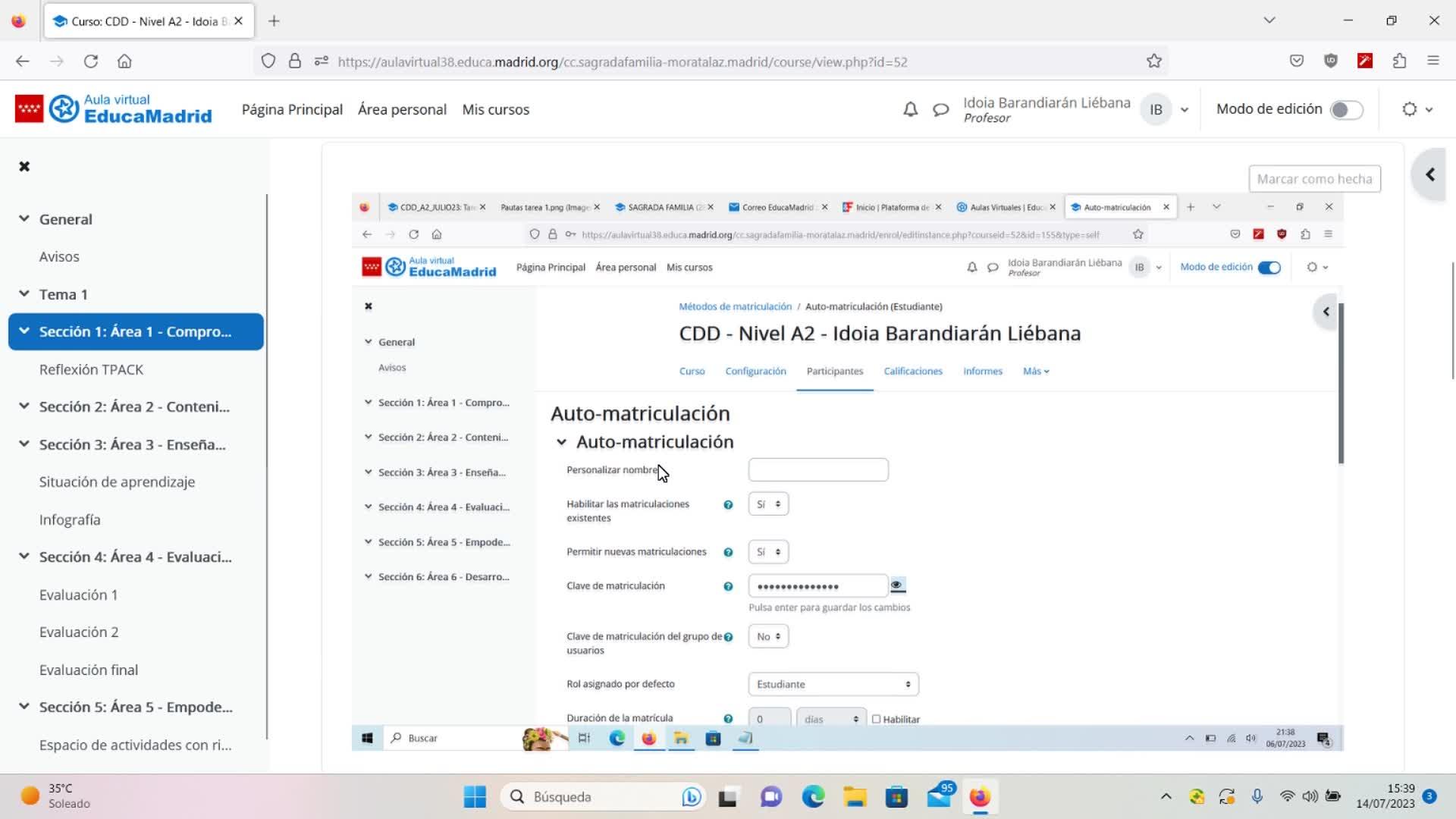Screen dimensions: 1456x819
Task: Click the Firefox home button
Action: (x=124, y=61)
